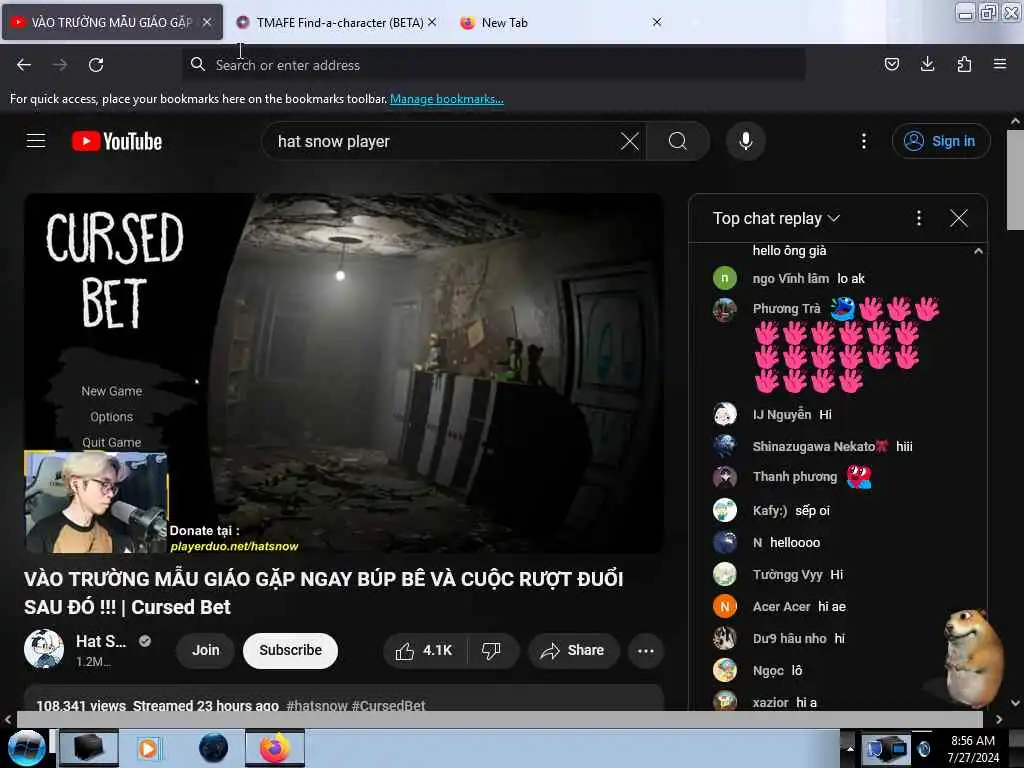Image resolution: width=1024 pixels, height=768 pixels.
Task: Click the search icon in address bar
Action: (x=197, y=64)
